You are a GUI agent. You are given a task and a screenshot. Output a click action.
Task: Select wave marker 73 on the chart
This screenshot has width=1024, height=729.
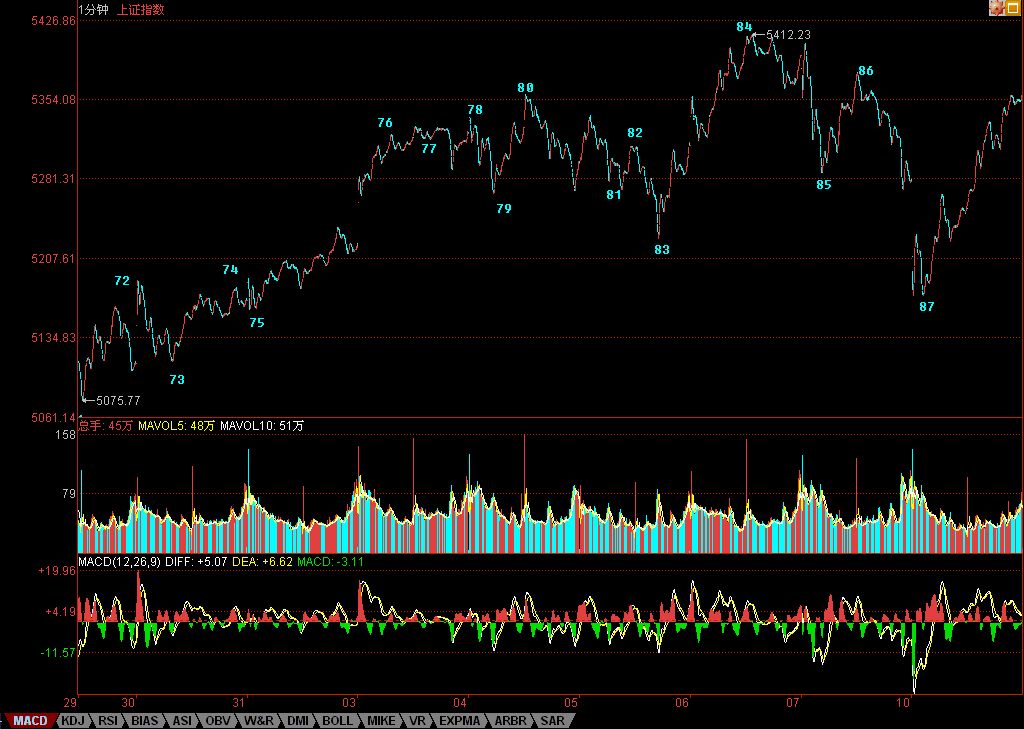point(177,380)
